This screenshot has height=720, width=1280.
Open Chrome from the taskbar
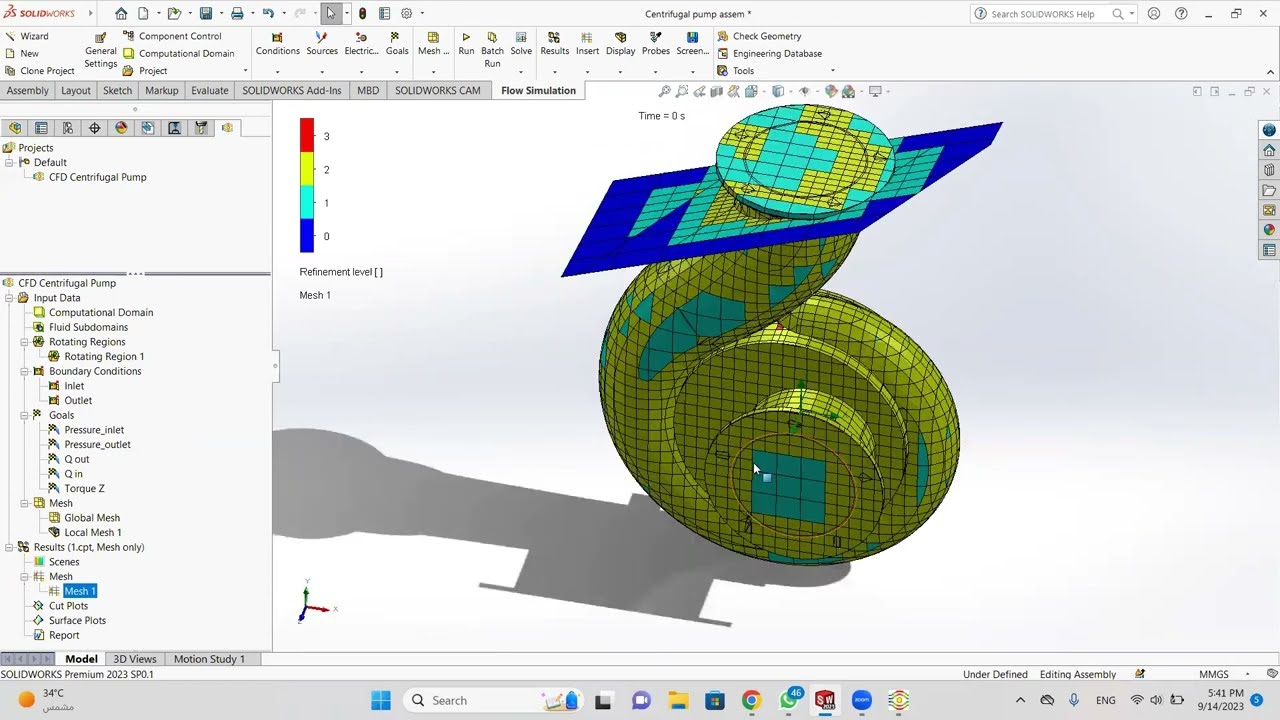click(751, 700)
